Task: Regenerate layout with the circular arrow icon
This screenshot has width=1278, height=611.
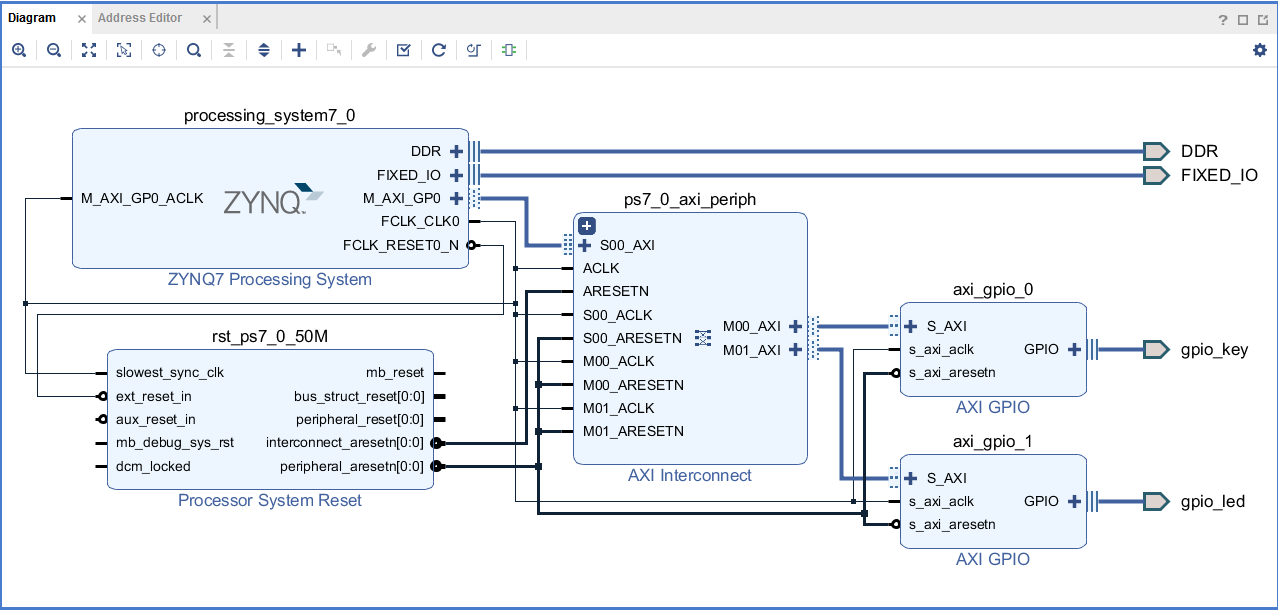Action: coord(438,50)
